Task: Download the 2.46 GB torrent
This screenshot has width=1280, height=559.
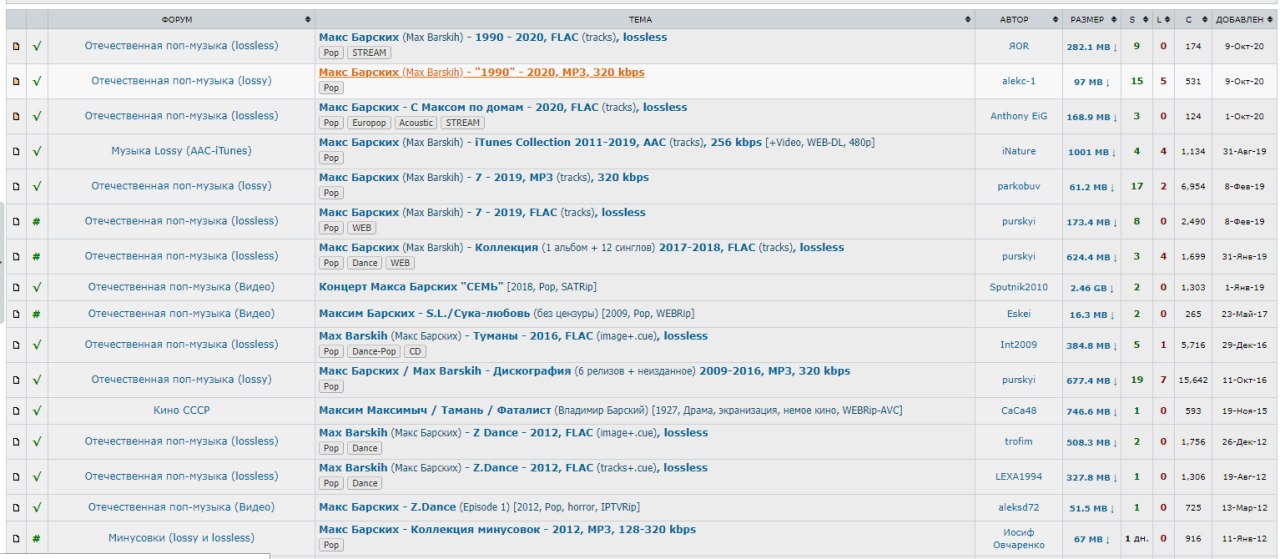Action: (x=1093, y=287)
